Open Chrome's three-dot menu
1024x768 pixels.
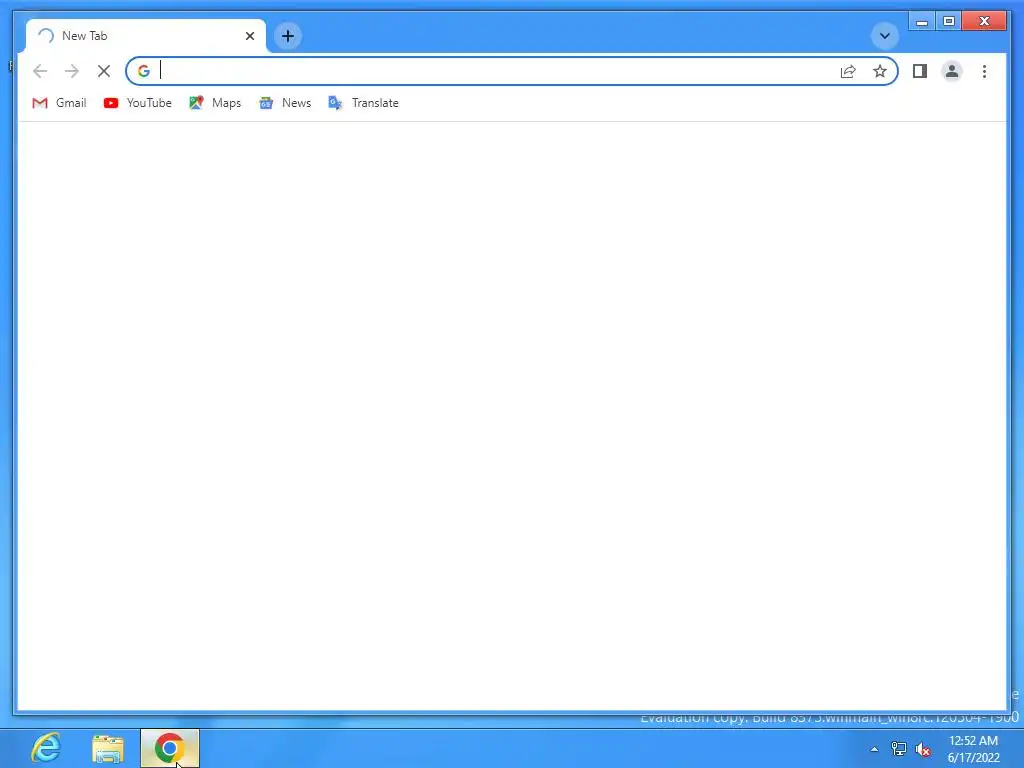(x=984, y=71)
